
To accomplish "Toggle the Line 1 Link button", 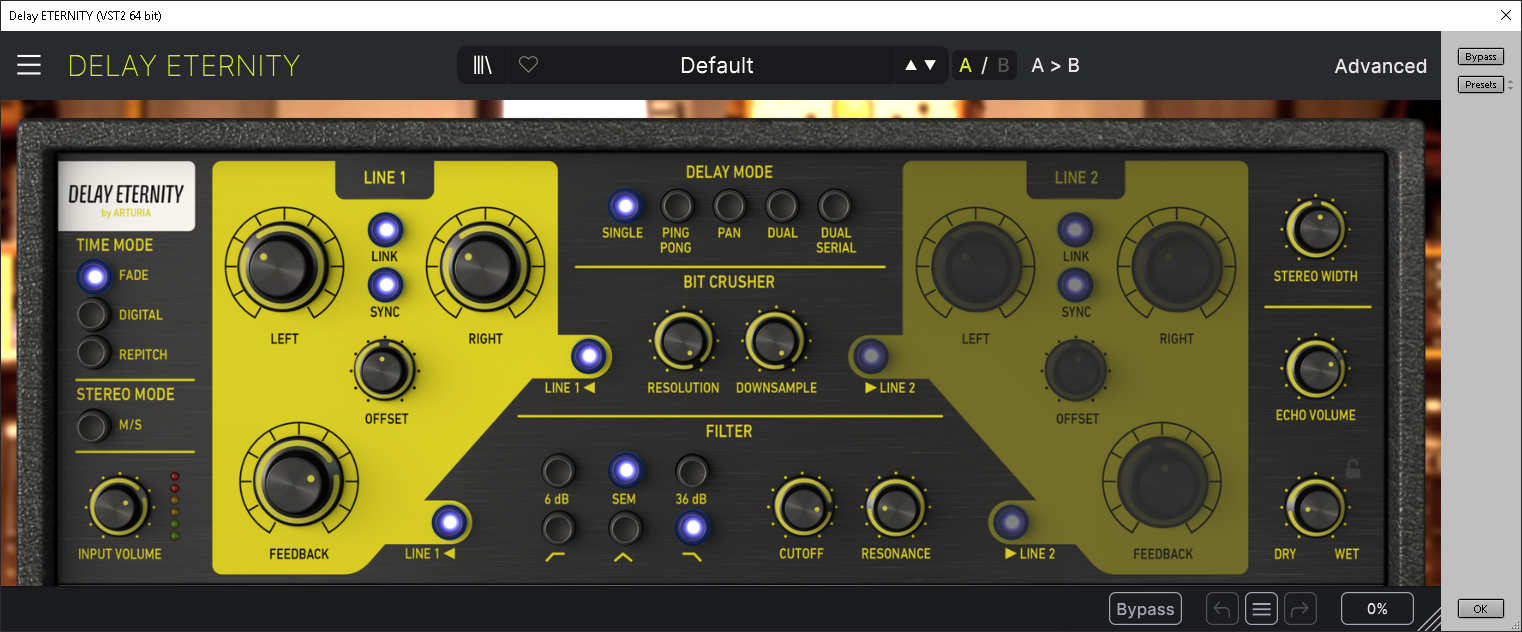I will (385, 231).
